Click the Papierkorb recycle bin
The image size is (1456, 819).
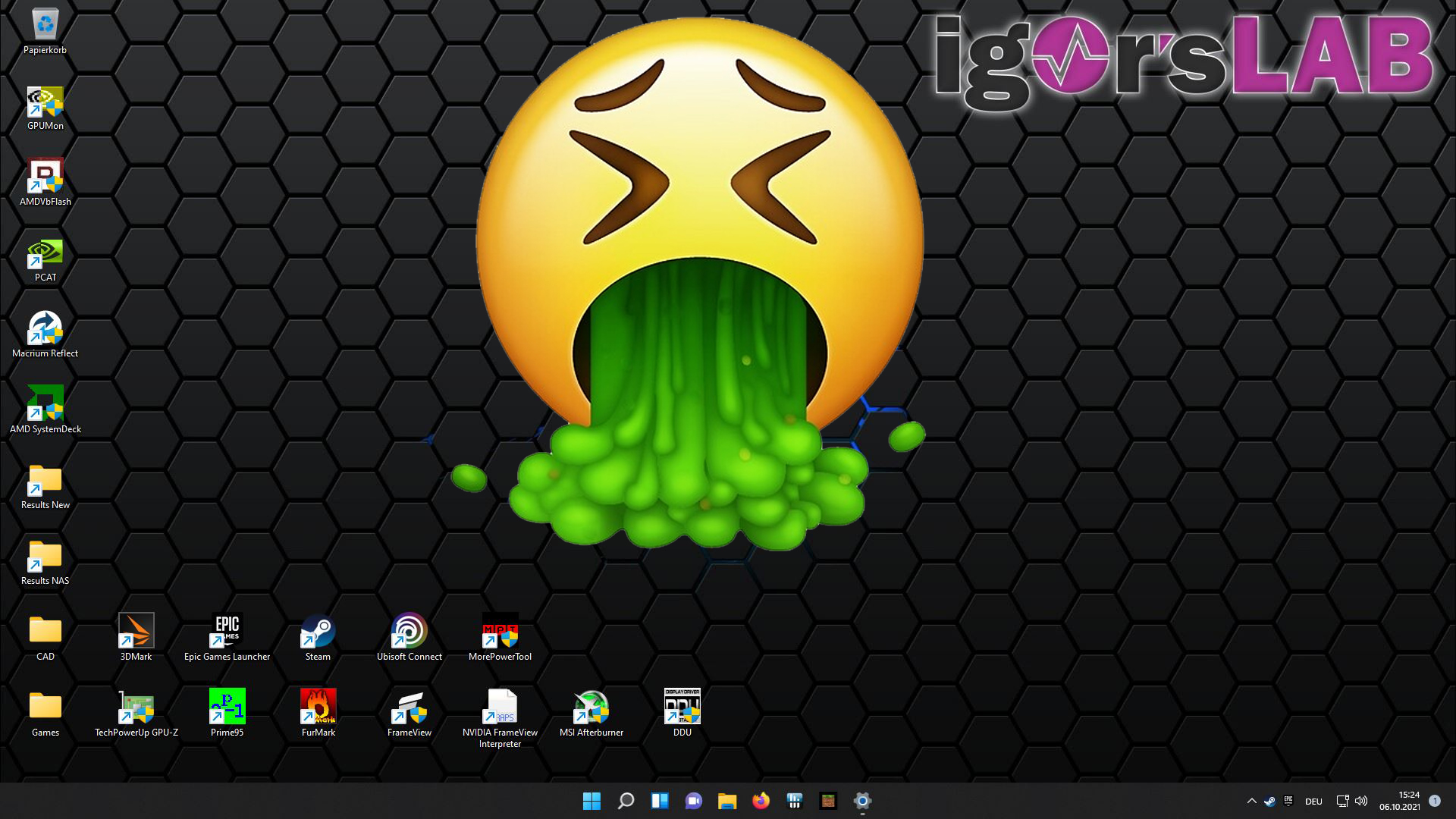tap(45, 25)
